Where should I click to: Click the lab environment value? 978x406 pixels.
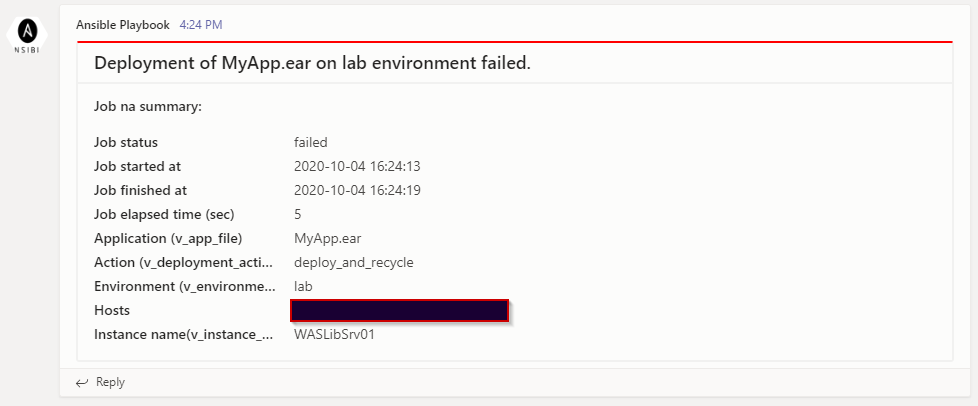pyautogui.click(x=304, y=286)
